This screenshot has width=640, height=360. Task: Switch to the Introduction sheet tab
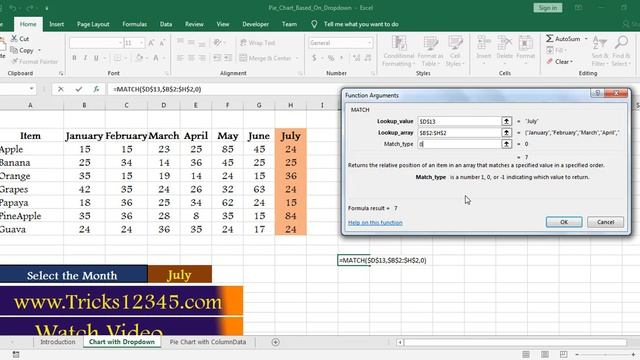(58, 342)
